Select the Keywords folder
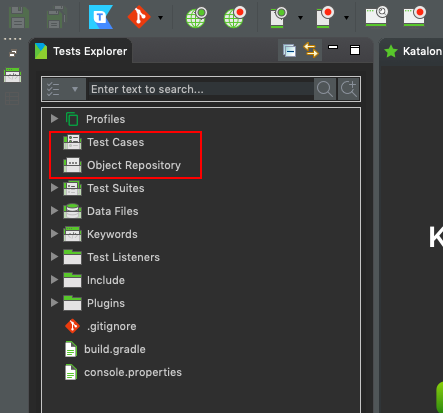443x413 pixels. tap(112, 234)
